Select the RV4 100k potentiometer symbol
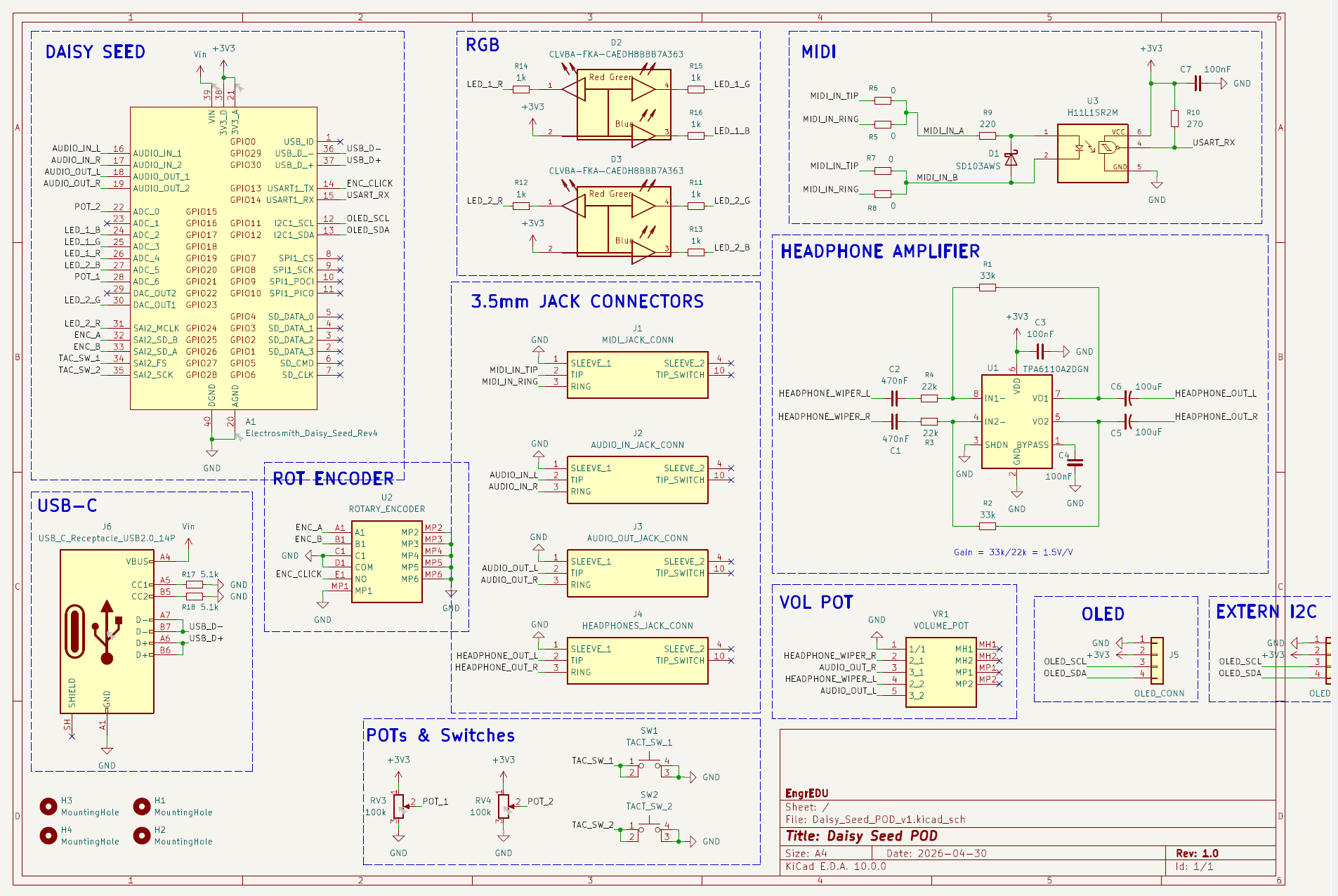Image resolution: width=1338 pixels, height=896 pixels. click(504, 806)
